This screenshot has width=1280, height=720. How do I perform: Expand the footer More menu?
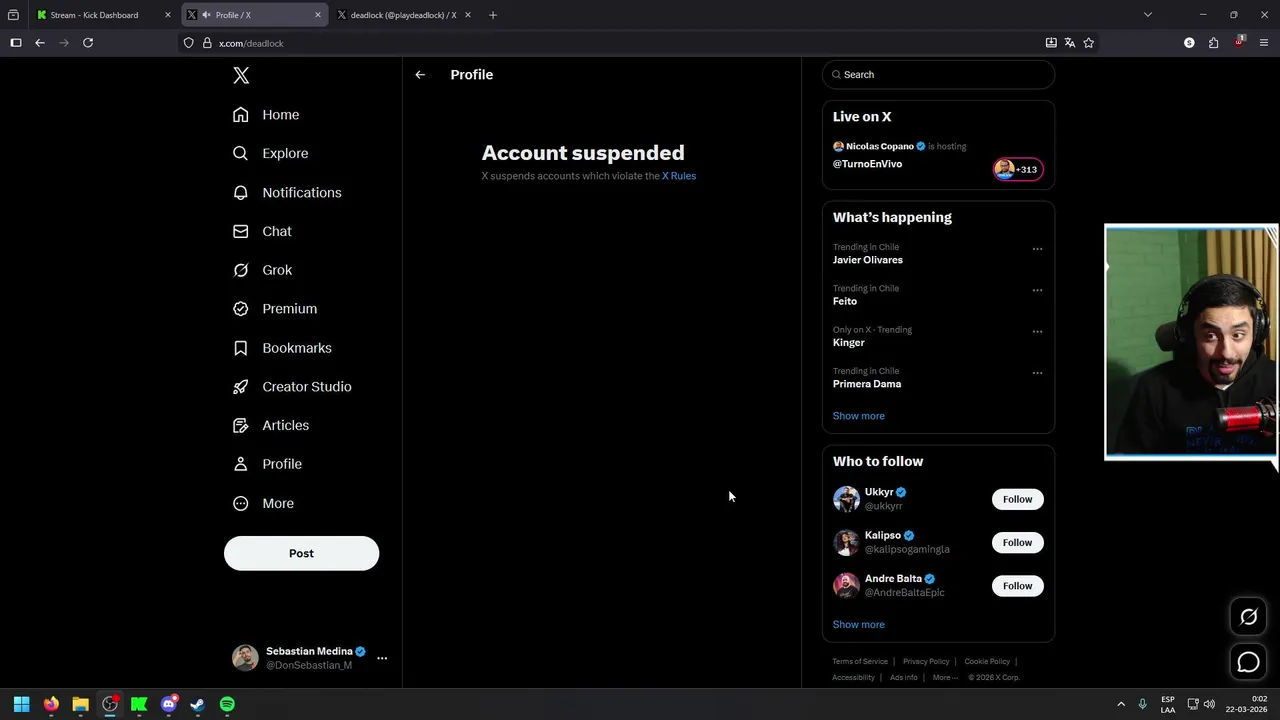point(943,677)
